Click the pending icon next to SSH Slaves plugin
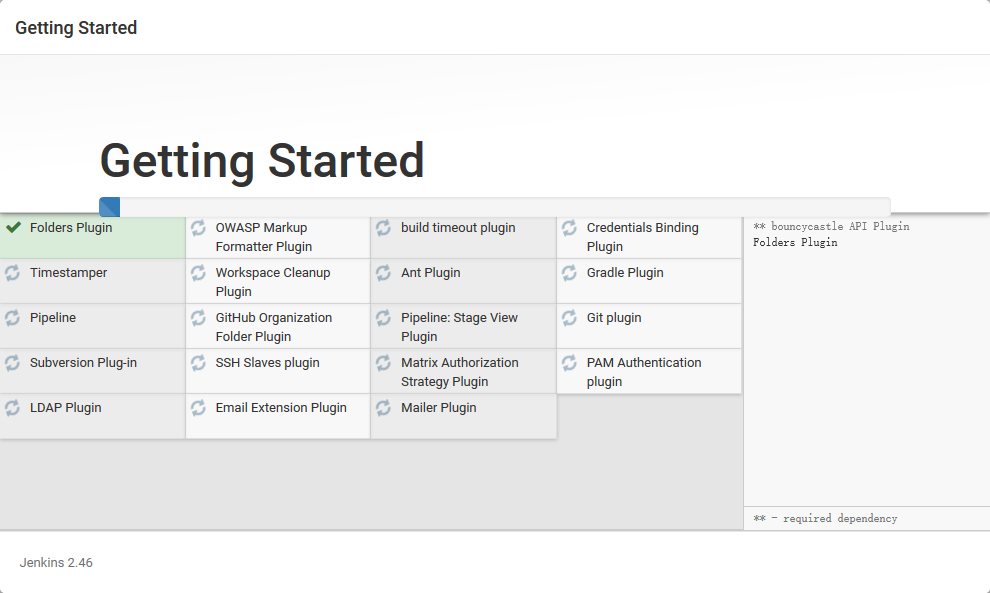Screen dimensions: 990x593 [198, 363]
